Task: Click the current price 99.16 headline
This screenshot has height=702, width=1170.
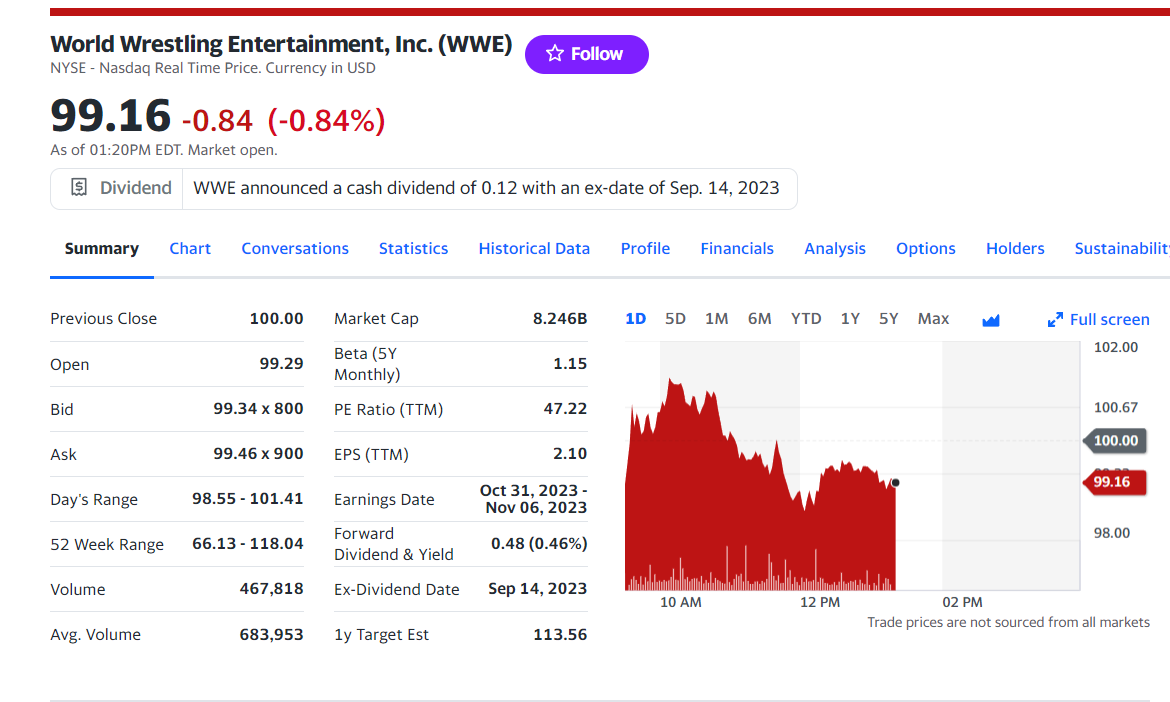Action: pyautogui.click(x=110, y=116)
